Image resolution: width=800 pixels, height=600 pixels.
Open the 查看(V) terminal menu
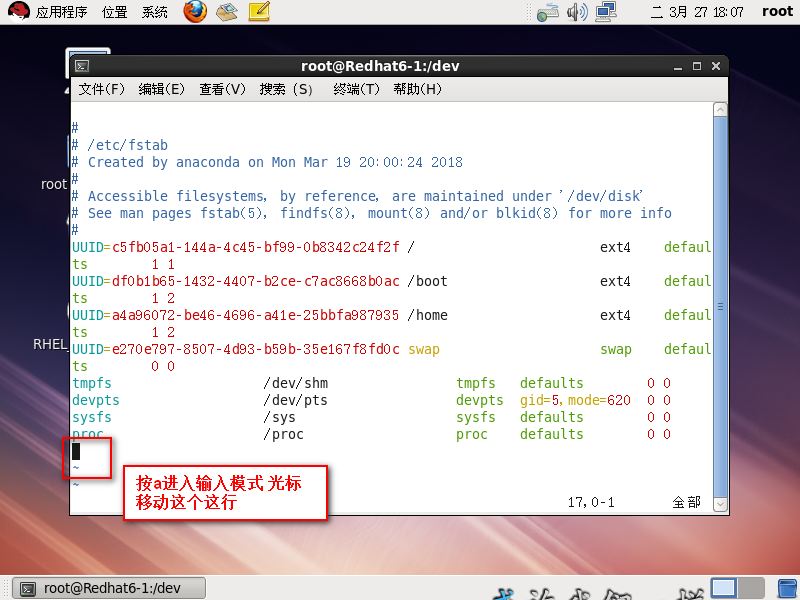(x=222, y=89)
